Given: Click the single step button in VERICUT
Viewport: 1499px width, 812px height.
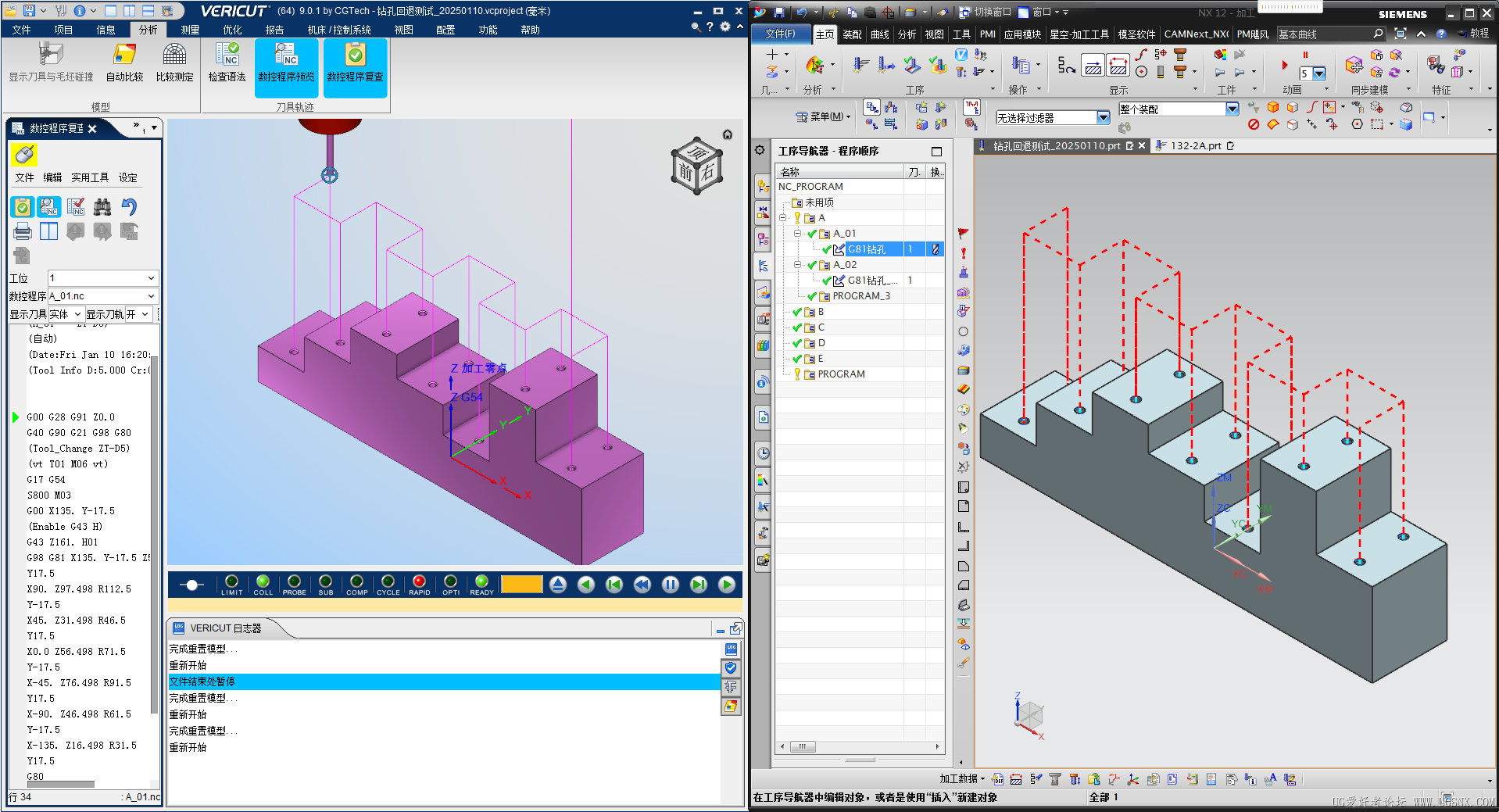Looking at the screenshot, I should 699,585.
